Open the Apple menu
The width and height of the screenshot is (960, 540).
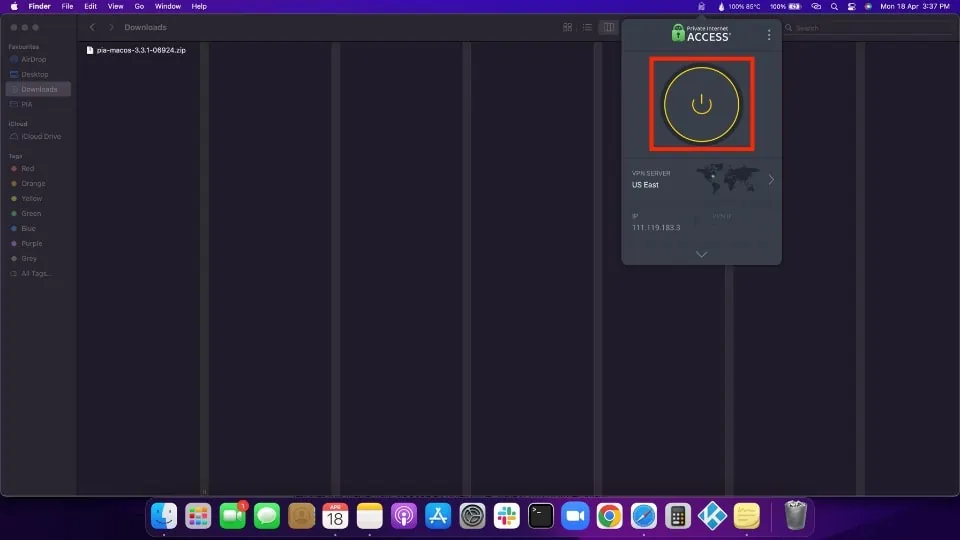coord(14,6)
